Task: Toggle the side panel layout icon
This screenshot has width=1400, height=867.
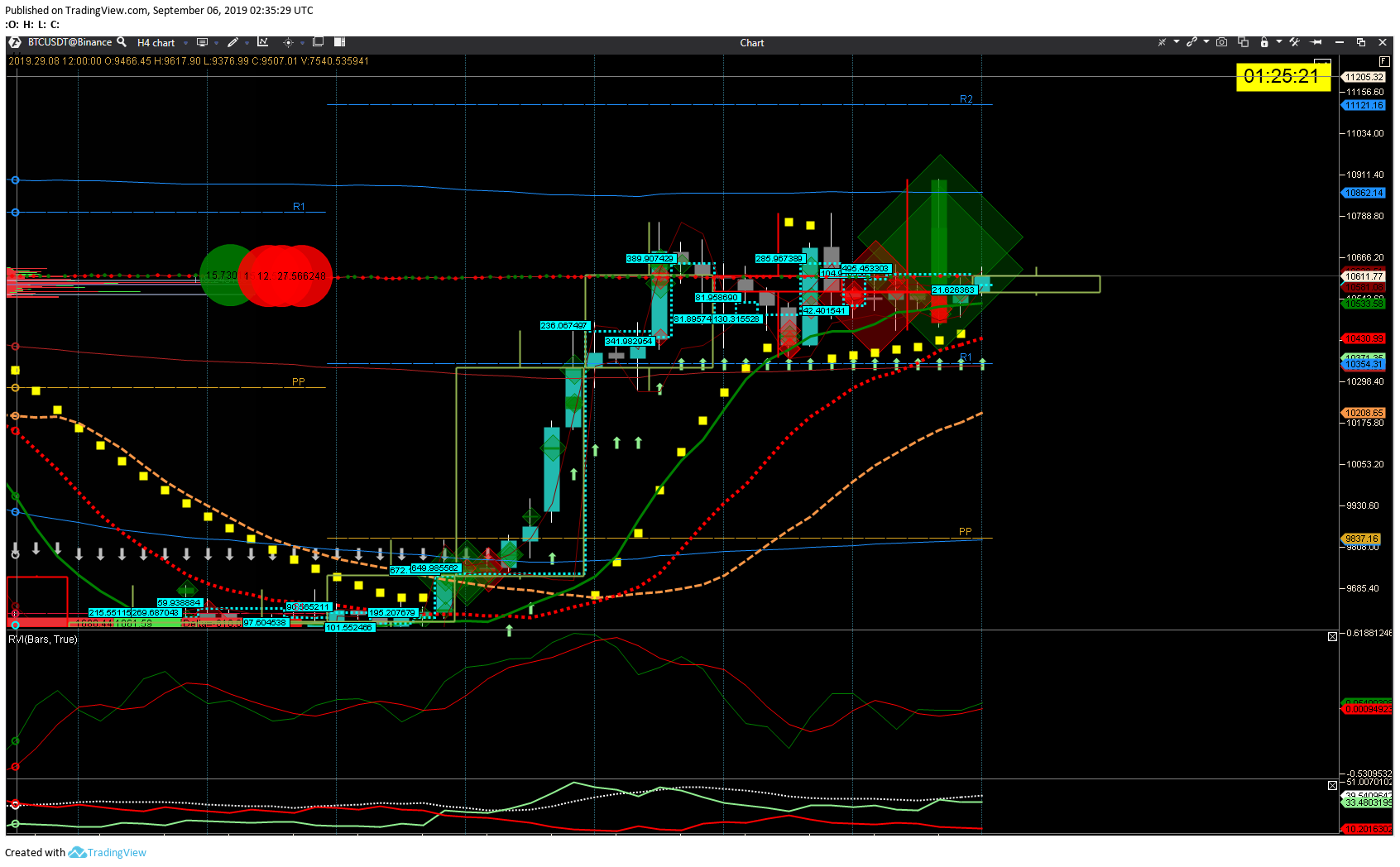Action: [339, 42]
